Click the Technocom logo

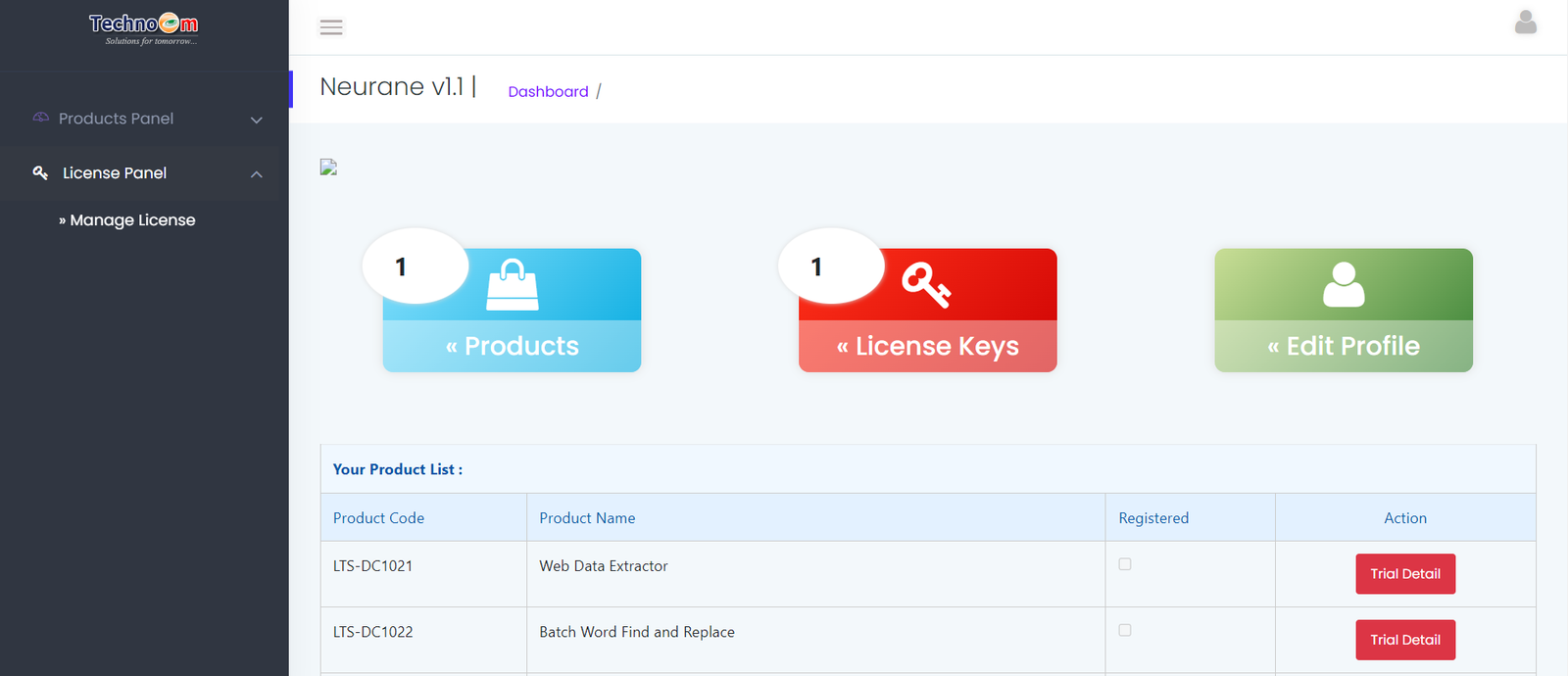tap(144, 27)
